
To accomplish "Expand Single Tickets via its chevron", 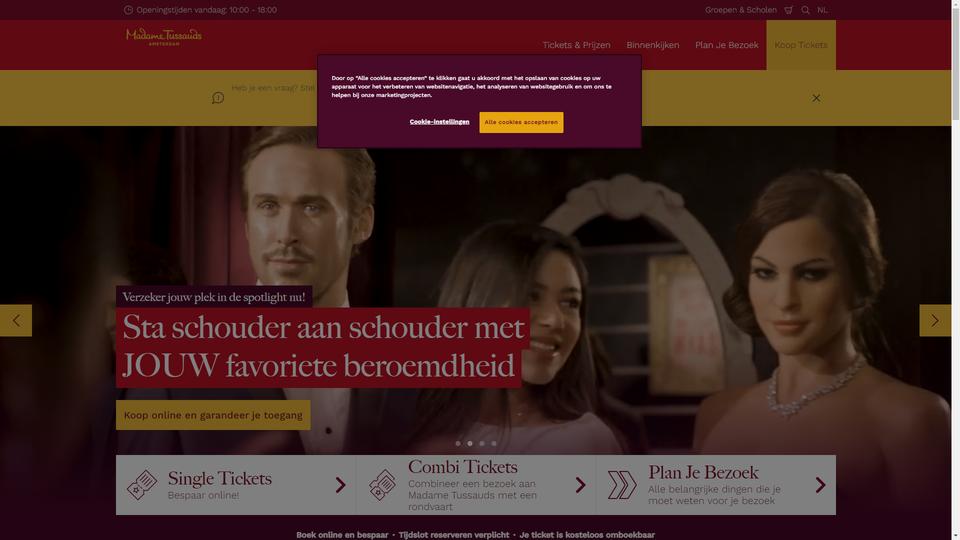I will [340, 485].
